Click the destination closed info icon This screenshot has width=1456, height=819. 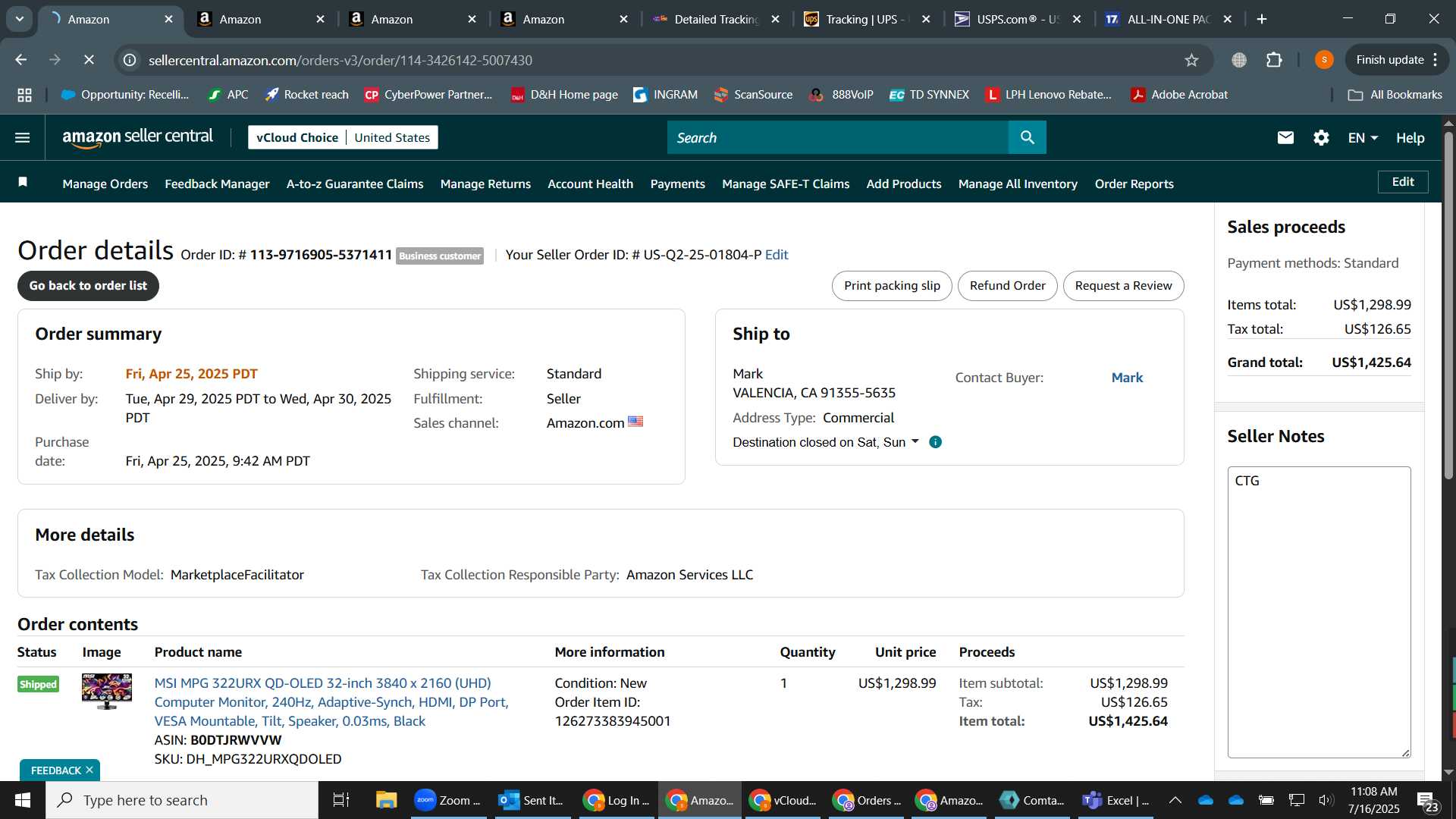[x=936, y=442]
